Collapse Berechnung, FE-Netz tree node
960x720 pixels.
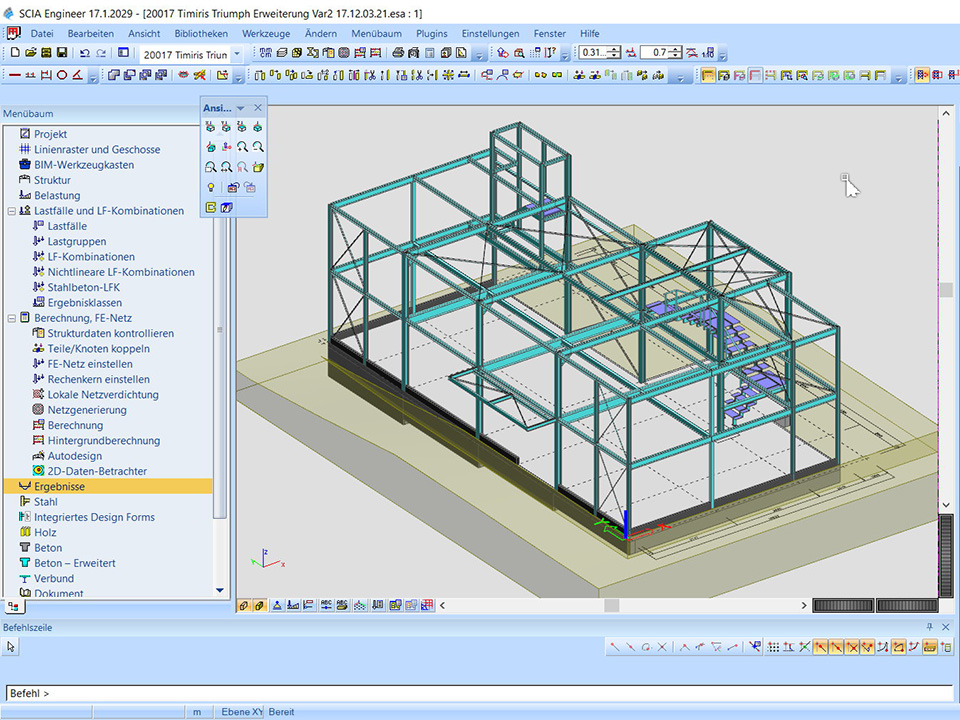point(11,318)
